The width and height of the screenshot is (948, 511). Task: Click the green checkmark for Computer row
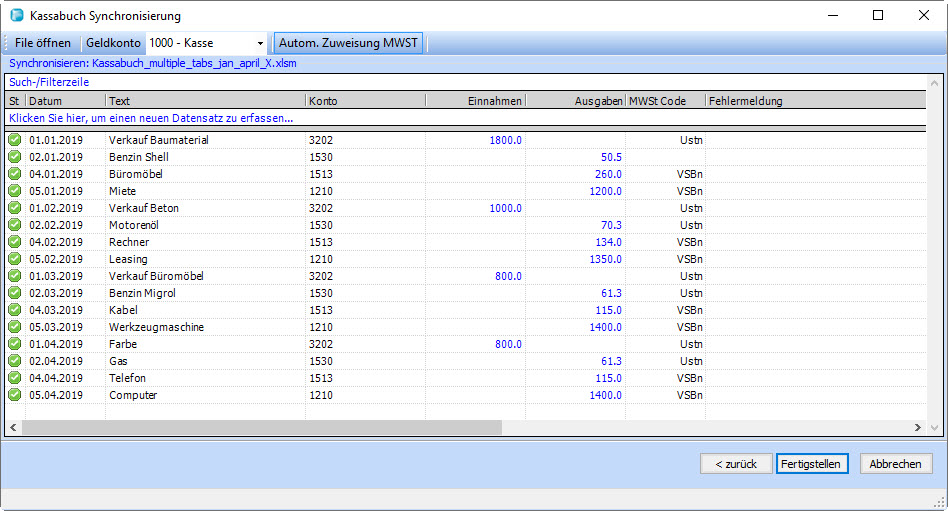pyautogui.click(x=15, y=395)
